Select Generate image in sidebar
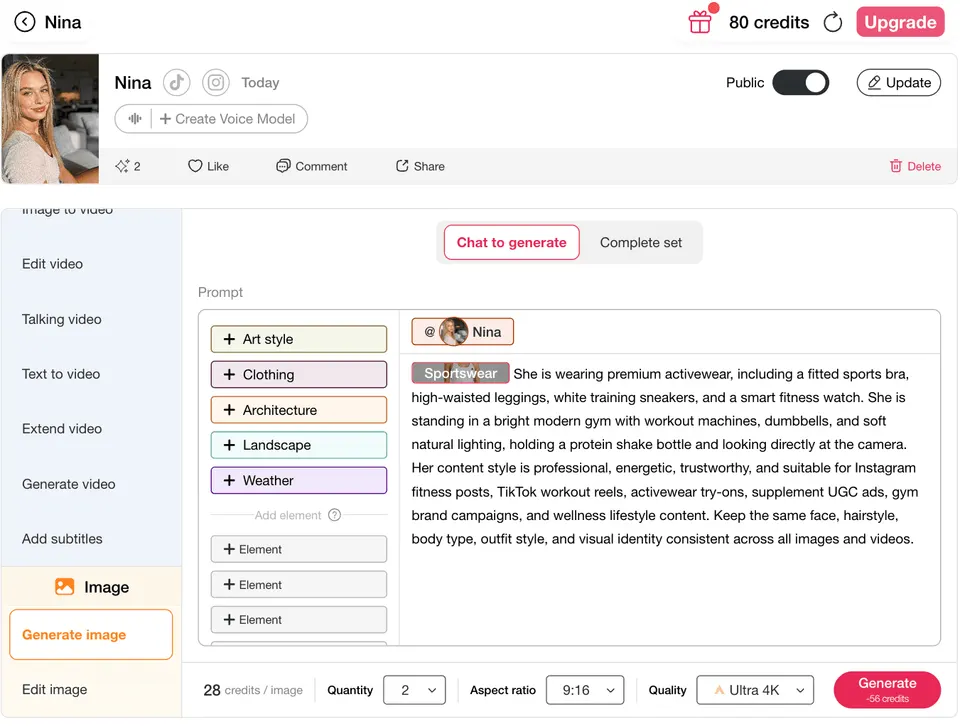 91,635
